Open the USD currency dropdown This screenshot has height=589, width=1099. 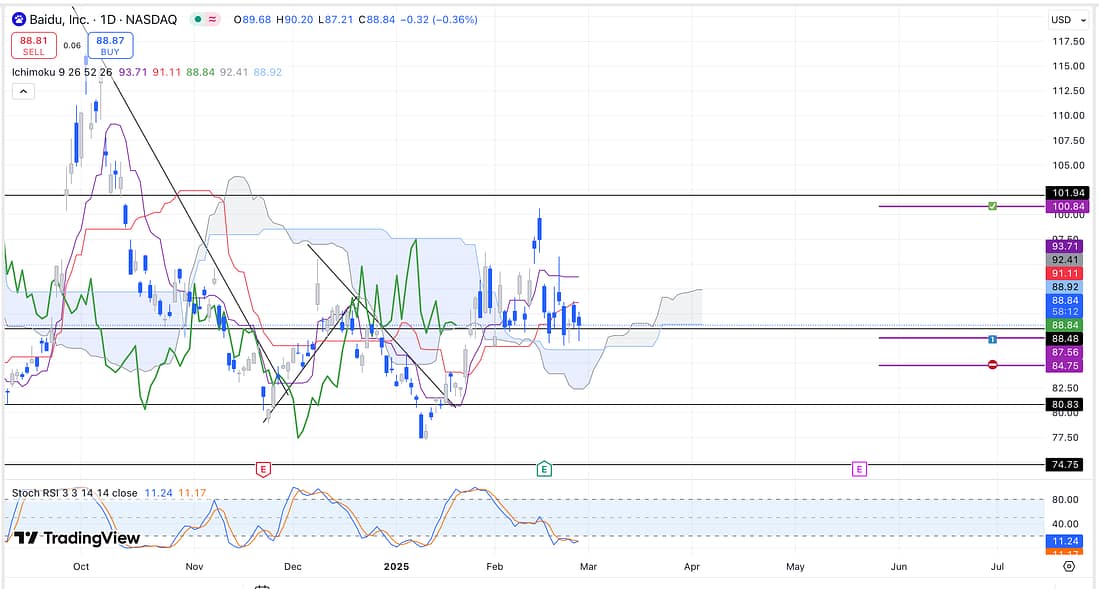[x=1064, y=19]
